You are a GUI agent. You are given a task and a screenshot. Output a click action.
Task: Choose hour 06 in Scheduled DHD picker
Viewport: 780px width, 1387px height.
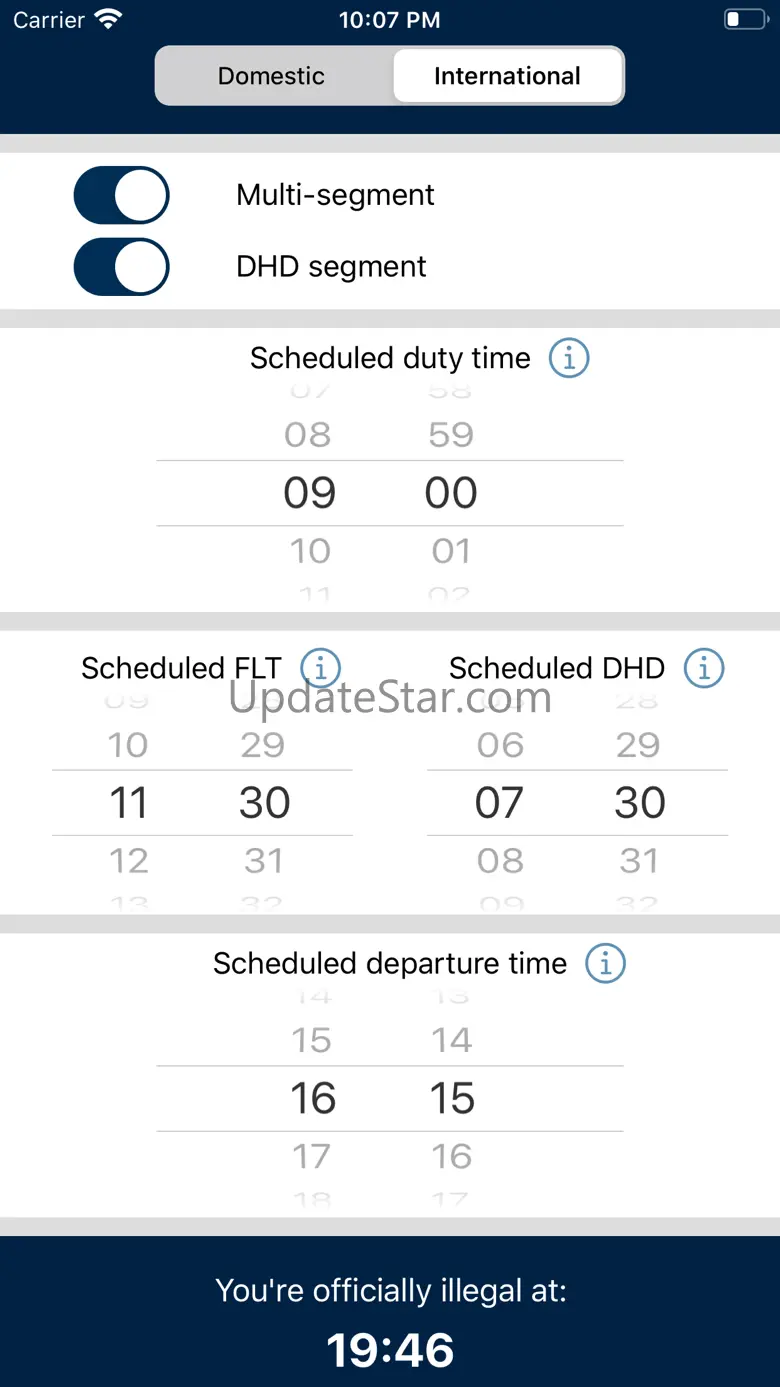click(x=500, y=745)
